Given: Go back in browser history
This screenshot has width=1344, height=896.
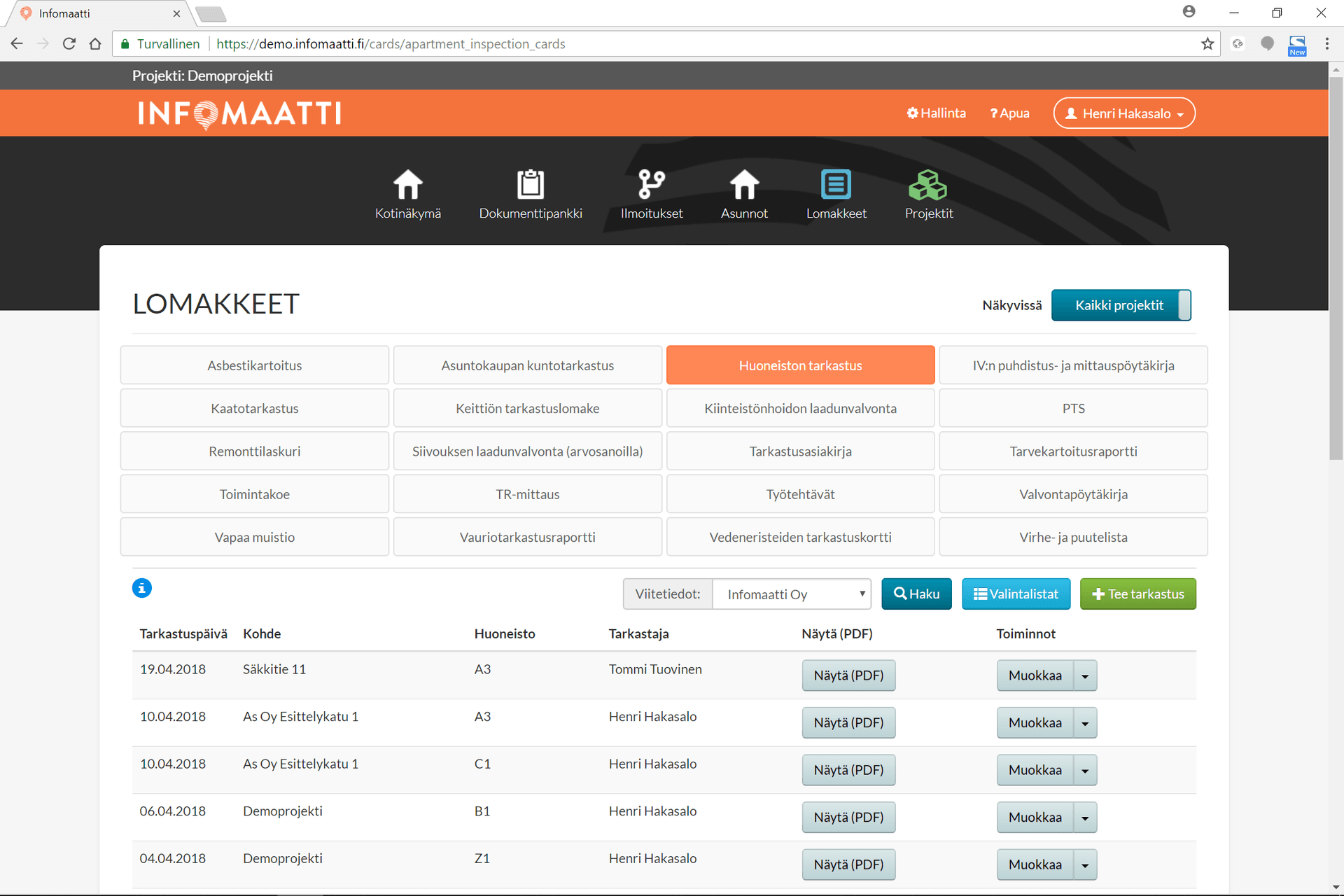Looking at the screenshot, I should 17,43.
